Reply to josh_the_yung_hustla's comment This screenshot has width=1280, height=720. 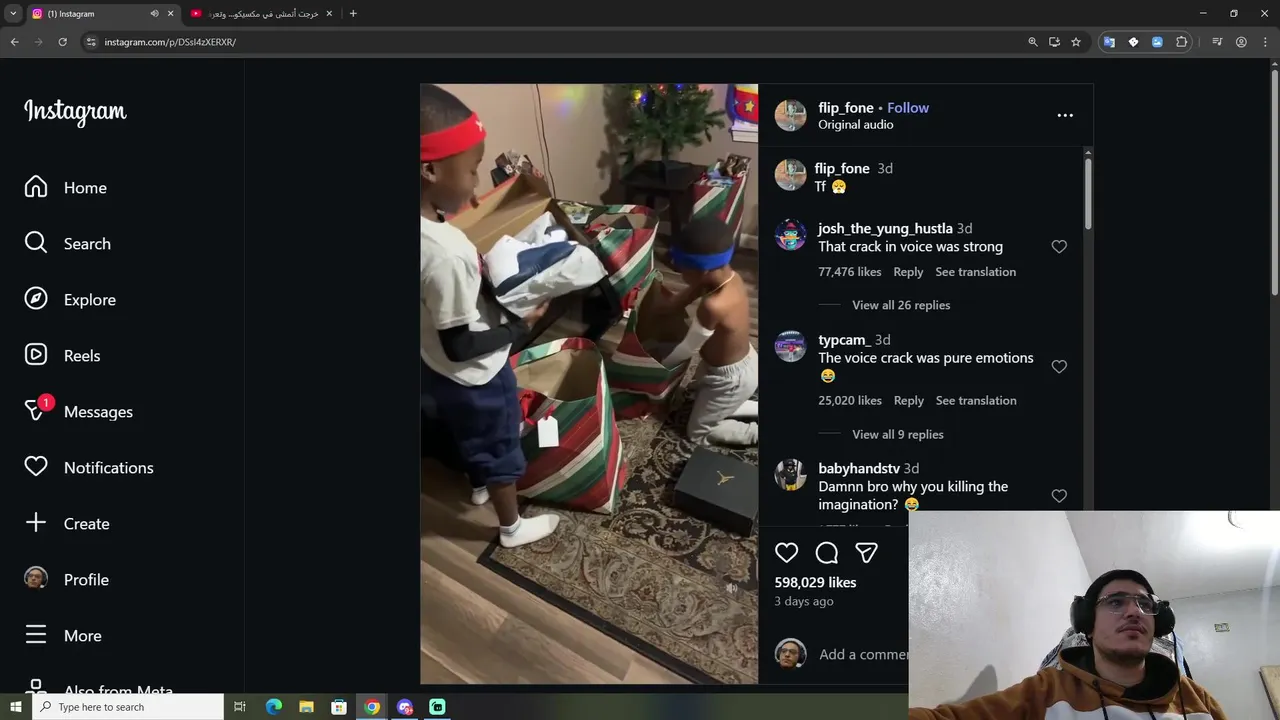908,272
